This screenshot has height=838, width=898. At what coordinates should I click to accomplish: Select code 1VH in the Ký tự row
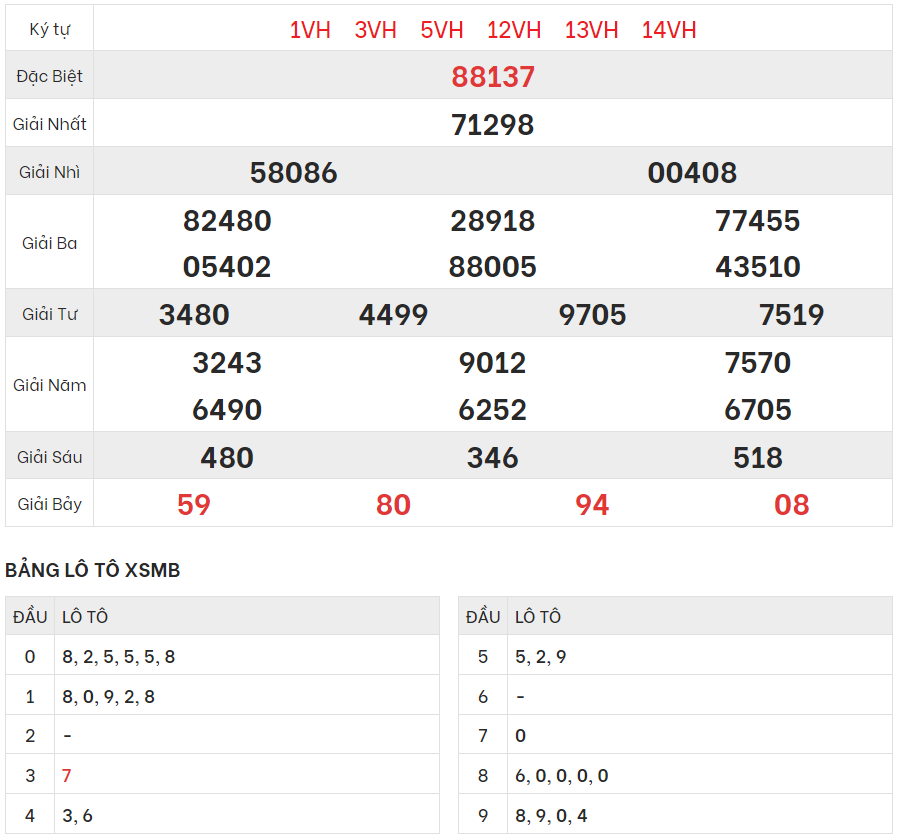310,30
